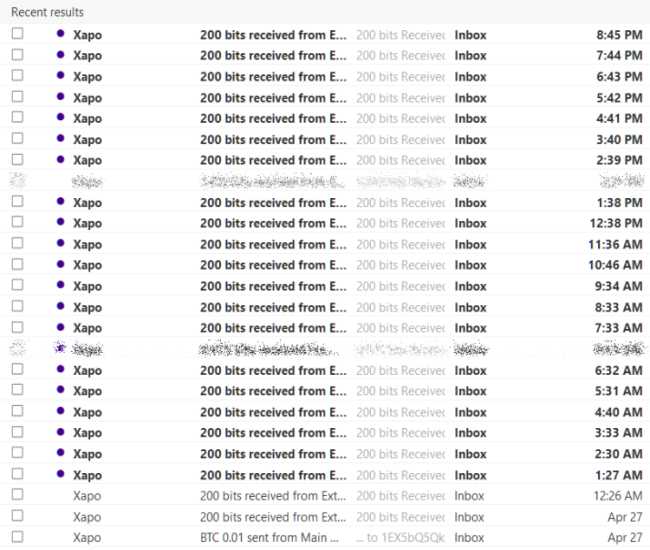Image resolution: width=650 pixels, height=550 pixels.
Task: Open the 4:40 AM email subject
Action: point(273,412)
